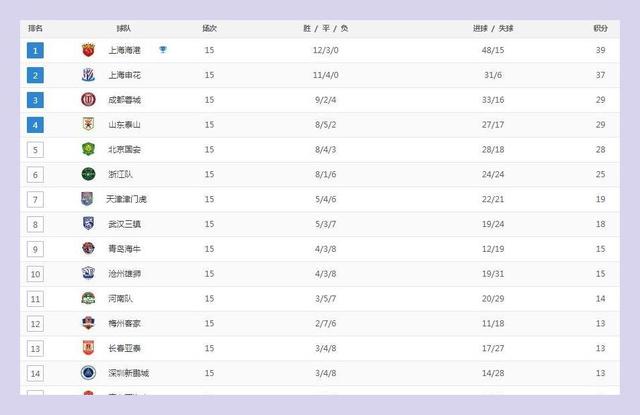Select the 河南队 team name
The image size is (640, 415).
tap(120, 299)
